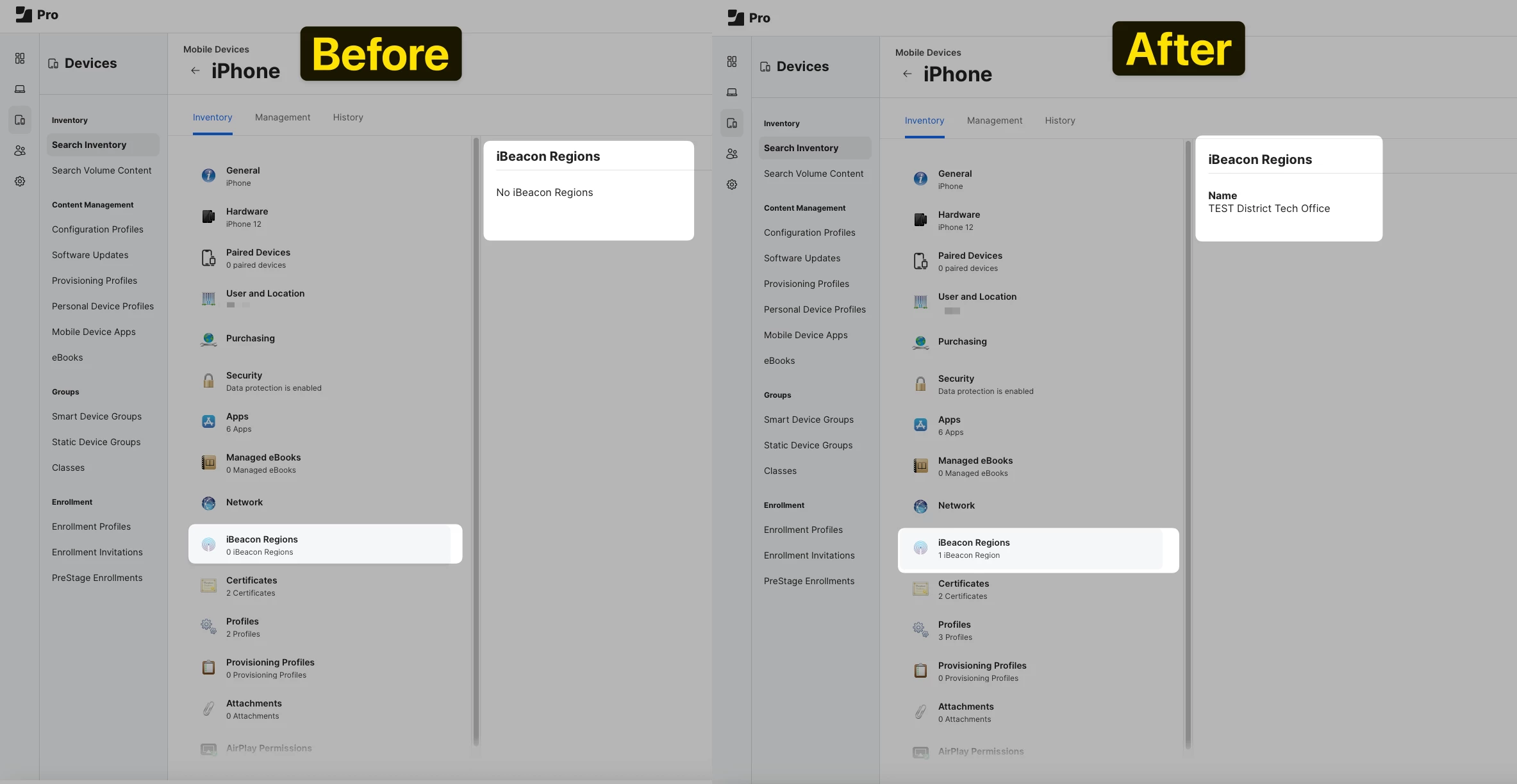Click the devices icon in After rail
The width and height of the screenshot is (1517, 784).
[732, 123]
